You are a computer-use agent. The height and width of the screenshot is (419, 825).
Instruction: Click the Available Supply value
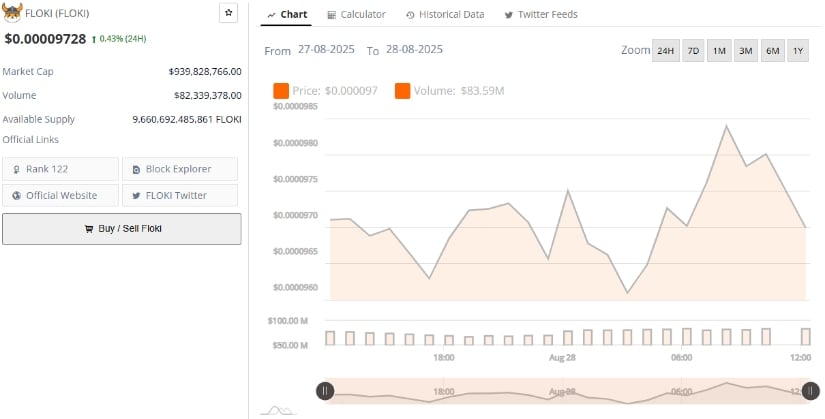pyautogui.click(x=187, y=119)
